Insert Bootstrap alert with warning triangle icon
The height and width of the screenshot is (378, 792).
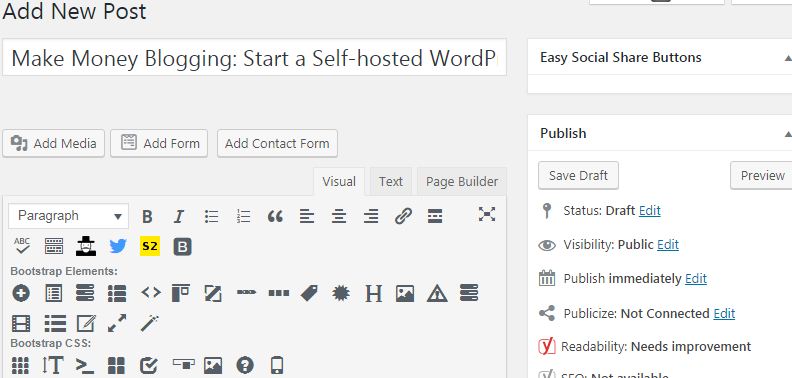(437, 293)
